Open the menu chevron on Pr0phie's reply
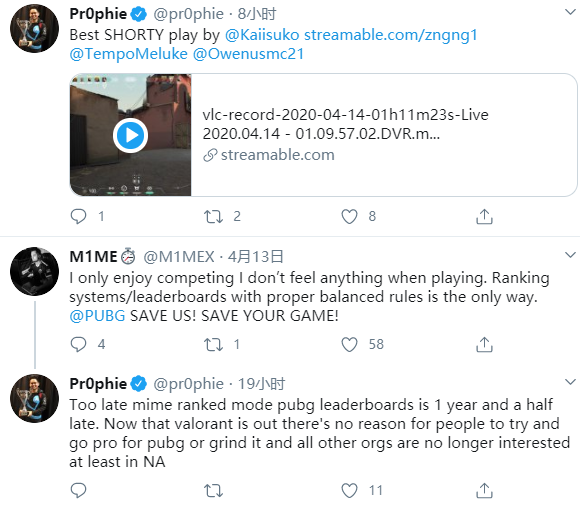 click(570, 382)
